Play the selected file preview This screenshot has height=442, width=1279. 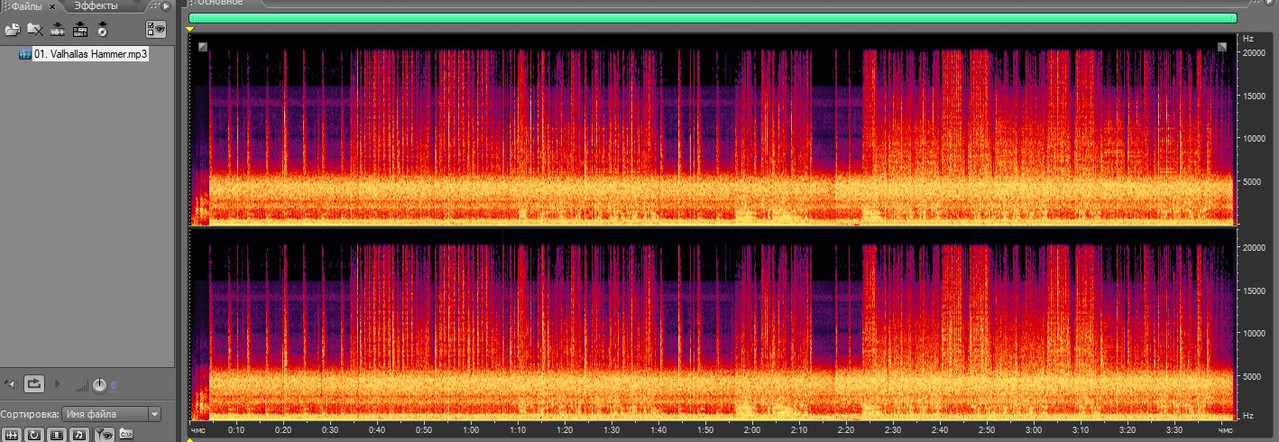(x=57, y=383)
